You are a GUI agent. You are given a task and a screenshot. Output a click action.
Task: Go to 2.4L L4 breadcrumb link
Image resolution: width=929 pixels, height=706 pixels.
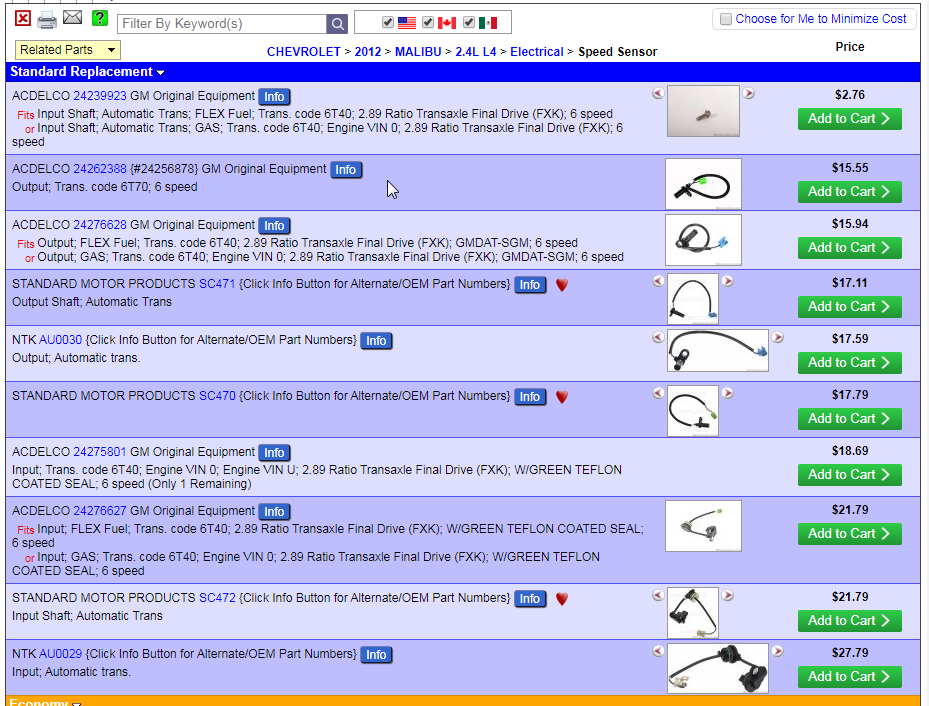[x=476, y=52]
